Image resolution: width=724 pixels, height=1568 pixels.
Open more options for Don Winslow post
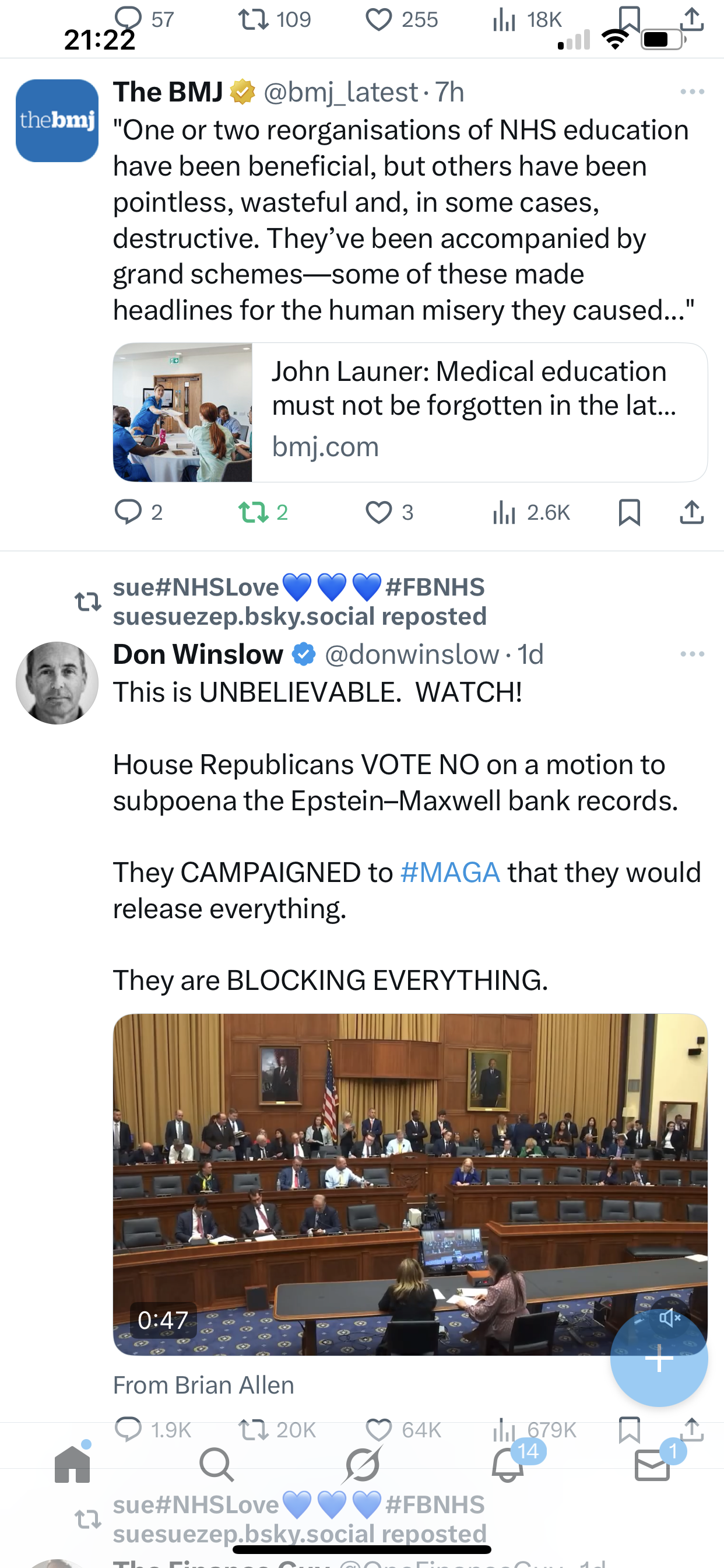tap(693, 654)
